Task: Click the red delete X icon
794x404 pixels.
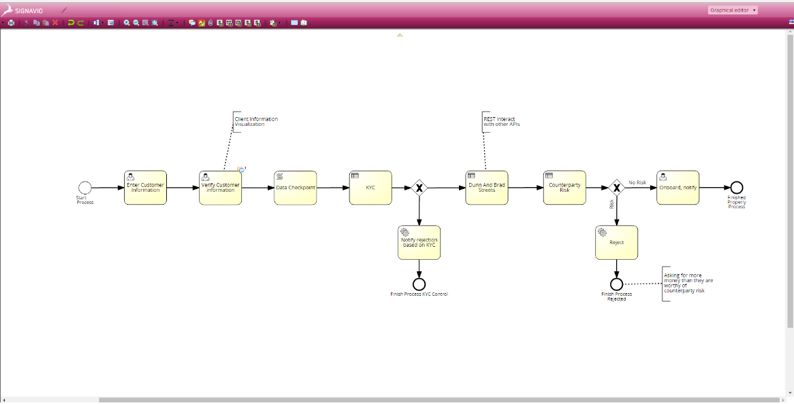Action: pos(55,23)
